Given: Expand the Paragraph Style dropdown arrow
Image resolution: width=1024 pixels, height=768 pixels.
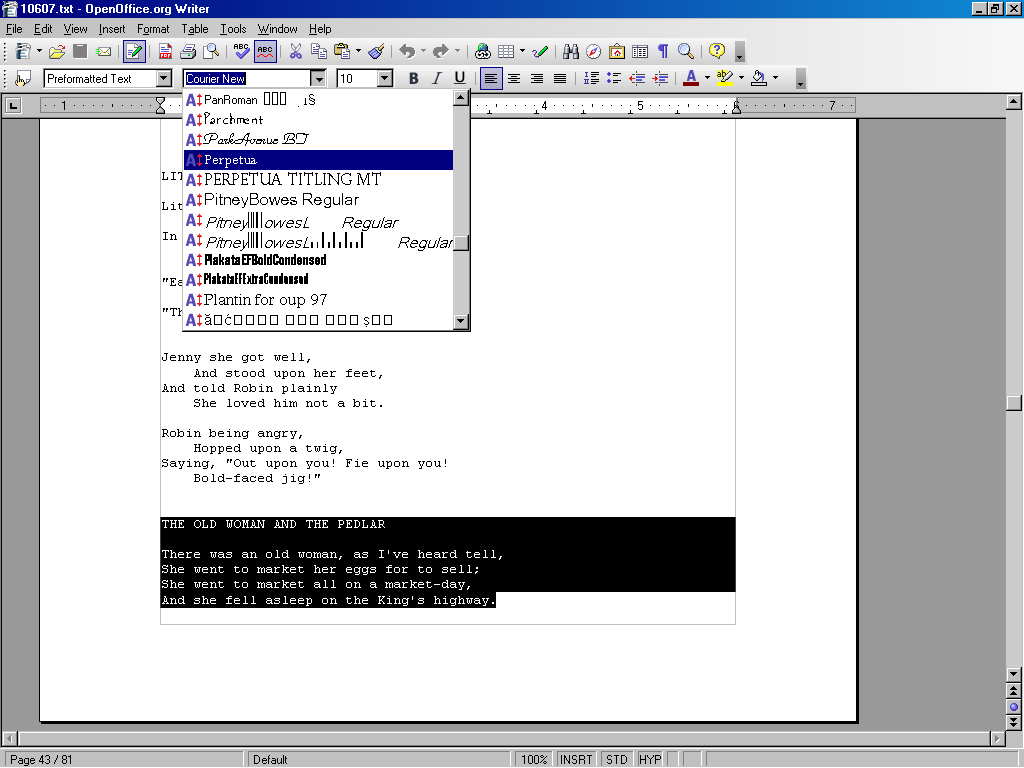Looking at the screenshot, I should (x=164, y=78).
